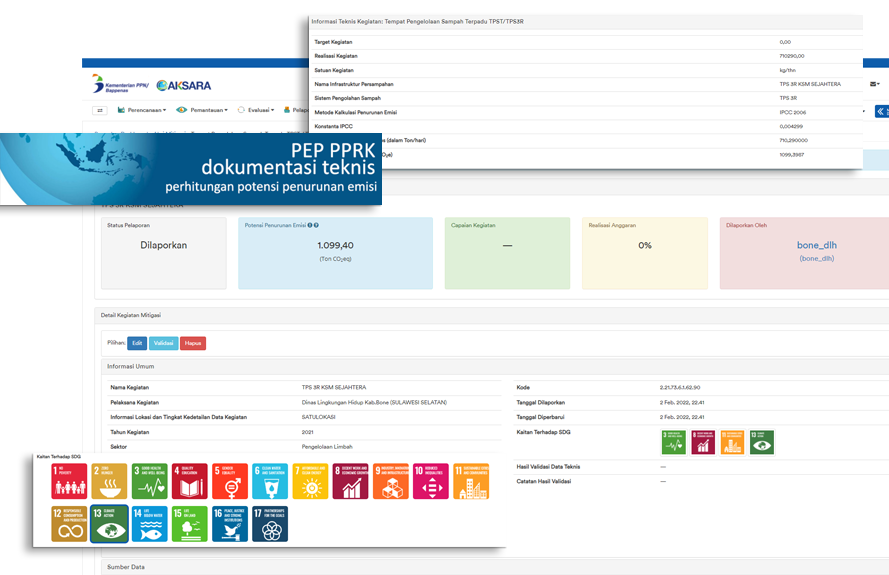This screenshot has height=575, width=889.
Task: Open the Evaluasi dropdown menu
Action: pyautogui.click(x=258, y=110)
